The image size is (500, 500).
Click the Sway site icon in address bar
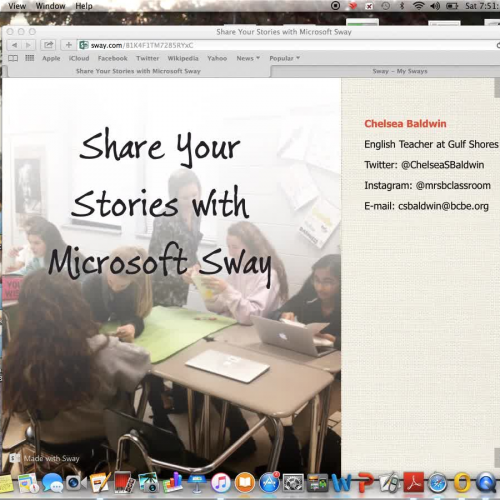tap(84, 45)
